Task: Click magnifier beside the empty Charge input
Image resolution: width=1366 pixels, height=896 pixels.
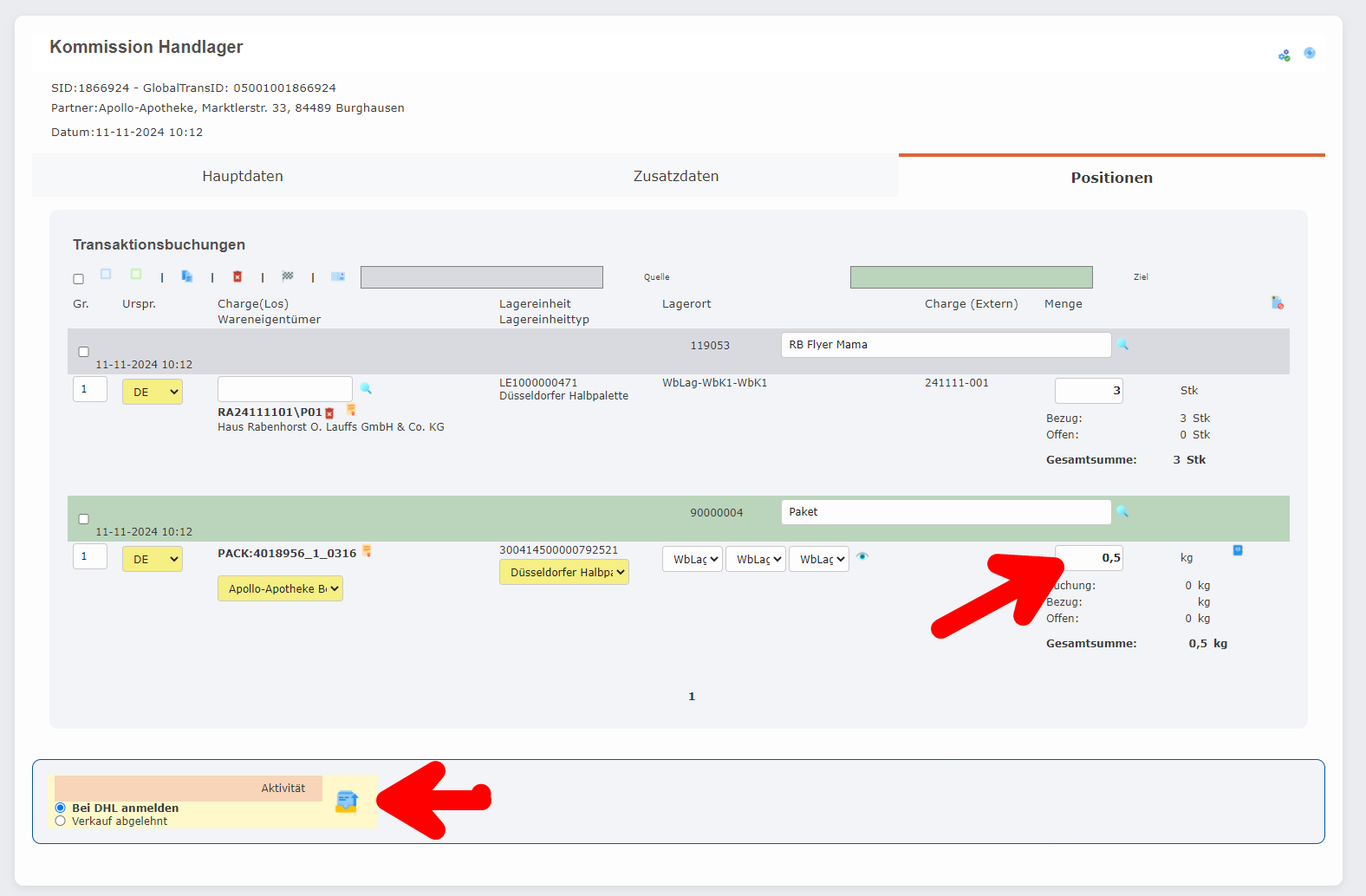Action: (366, 388)
